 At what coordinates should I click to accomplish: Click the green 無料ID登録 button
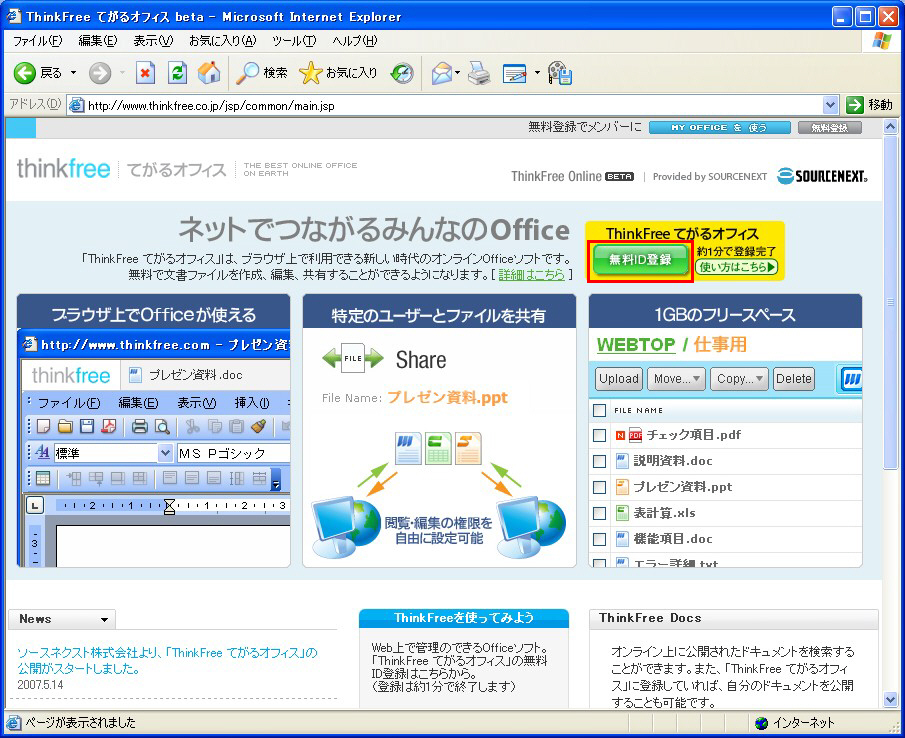[x=640, y=259]
